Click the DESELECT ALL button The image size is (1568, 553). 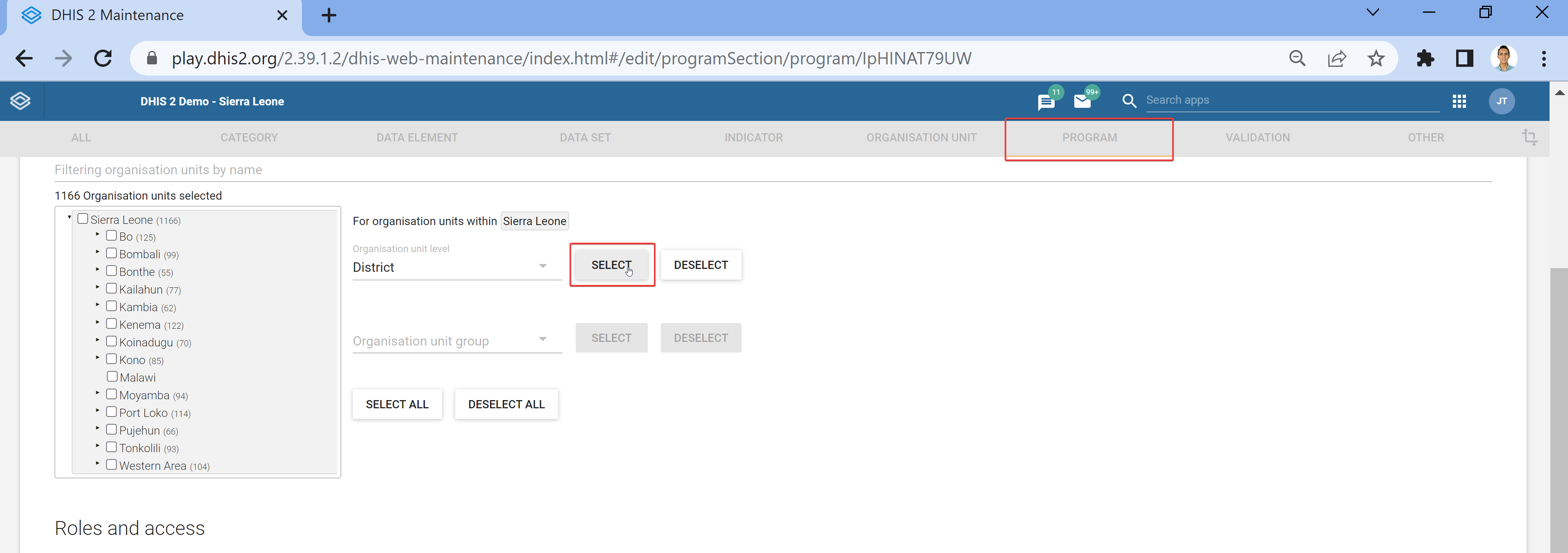(506, 404)
